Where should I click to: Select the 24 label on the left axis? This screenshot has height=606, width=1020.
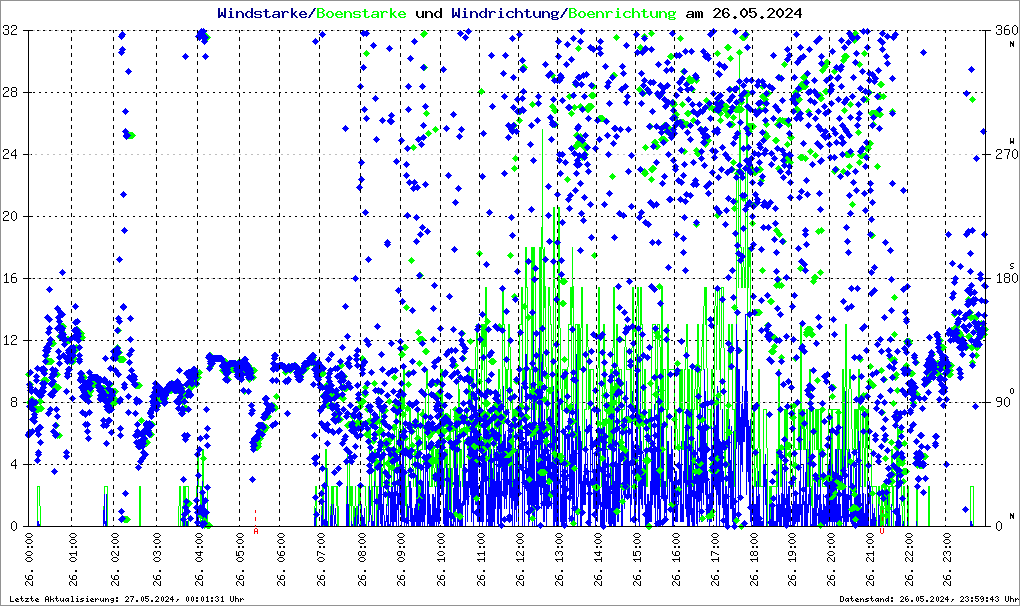coord(11,155)
